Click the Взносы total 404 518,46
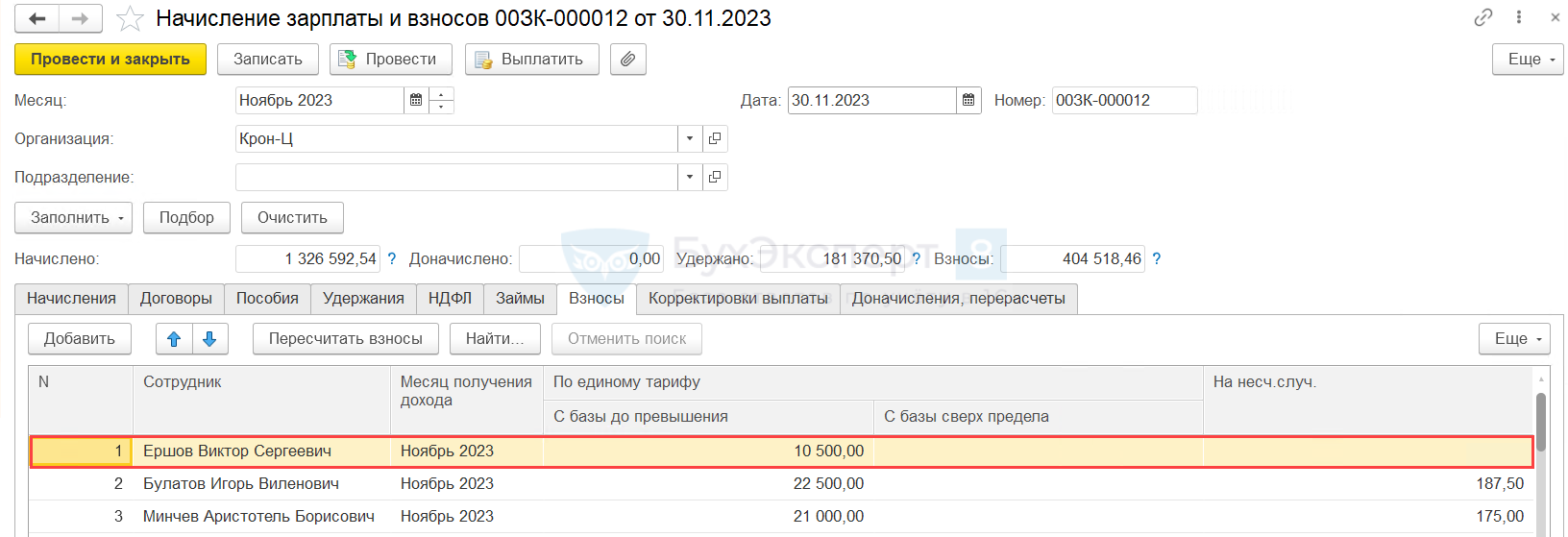Screen dimensions: 1568x537 (x=1072, y=258)
